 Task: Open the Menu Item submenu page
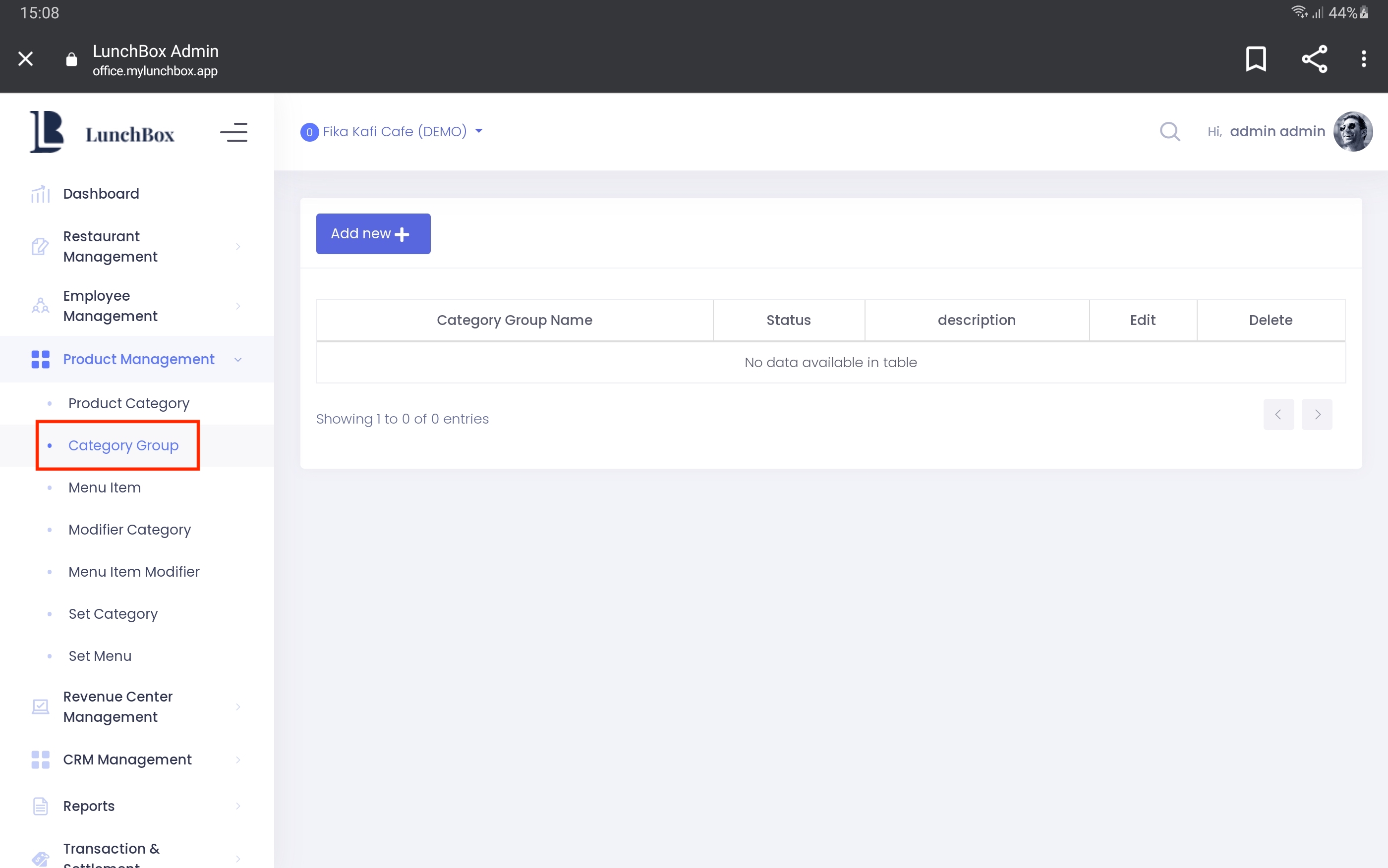tap(105, 488)
